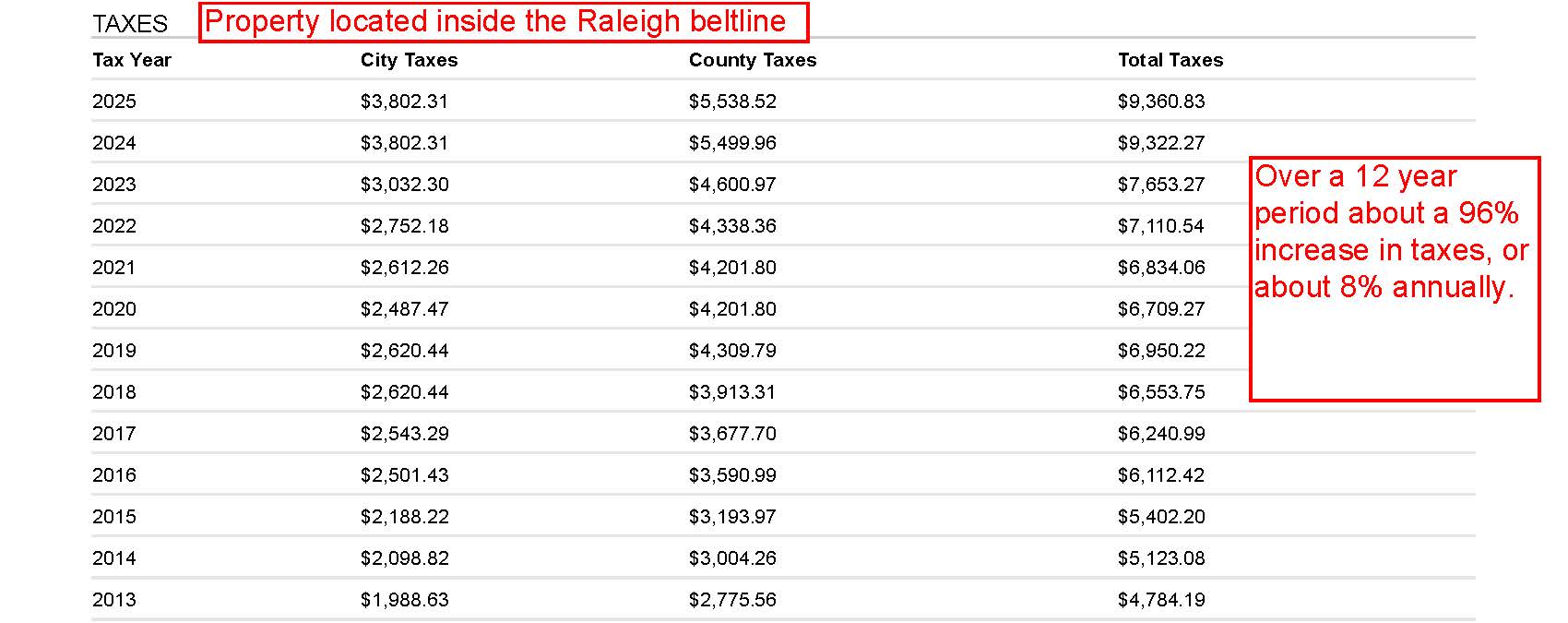The width and height of the screenshot is (1568, 623).
Task: Select the 2013 city taxes value $1,988.63
Action: tap(404, 600)
